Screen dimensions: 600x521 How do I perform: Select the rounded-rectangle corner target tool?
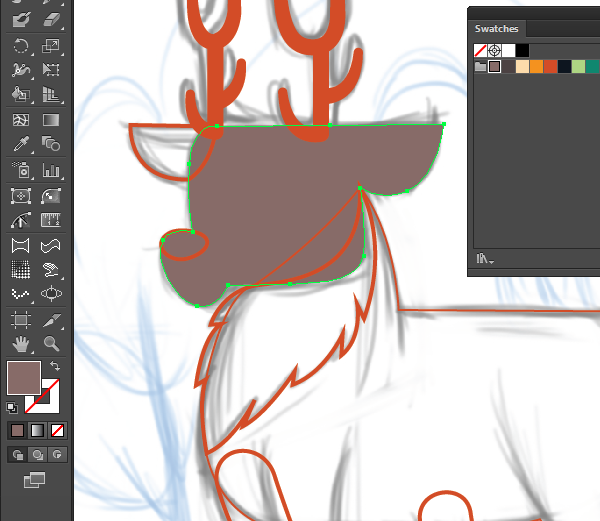pyautogui.click(x=21, y=196)
